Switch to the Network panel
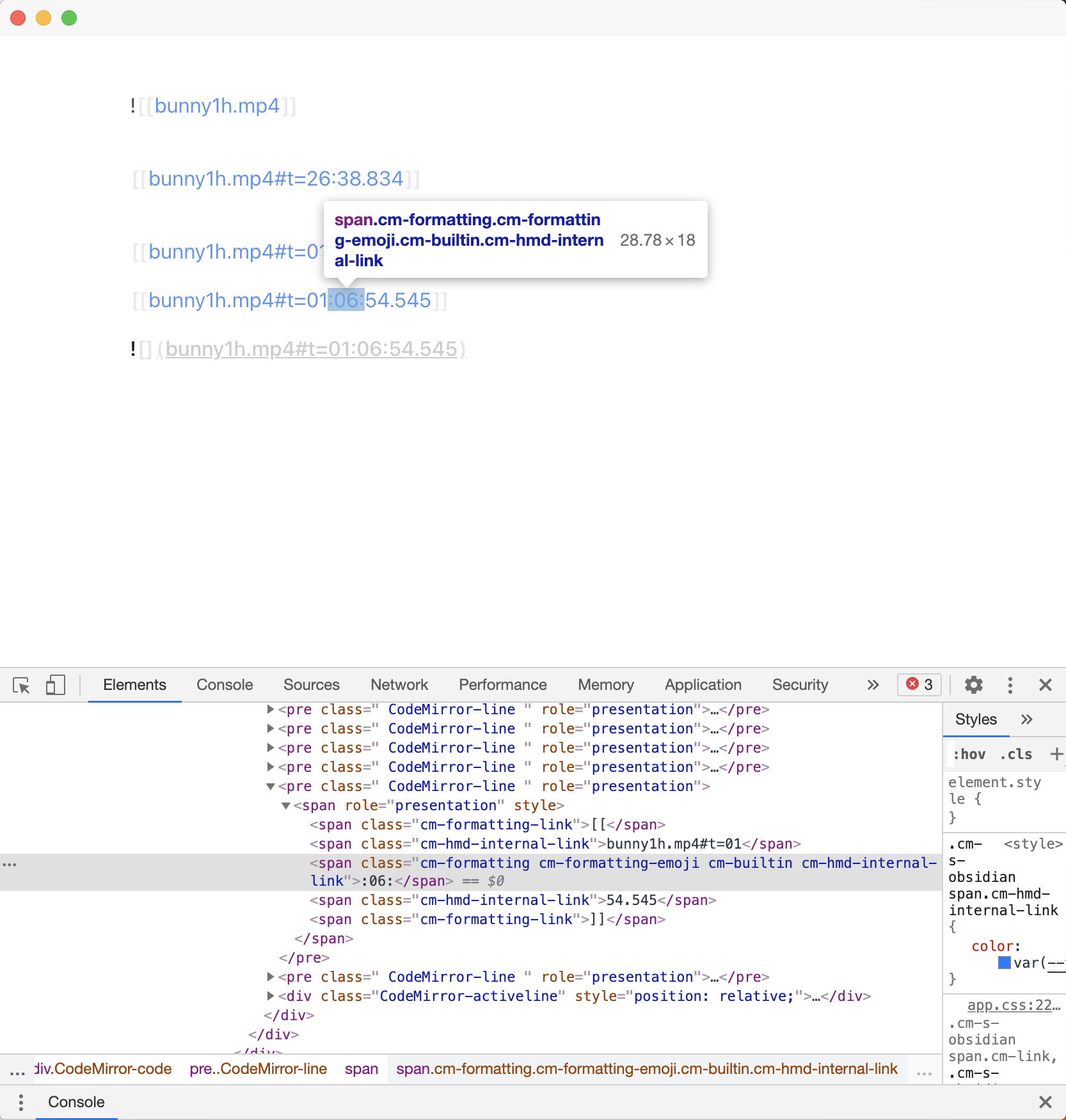This screenshot has height=1120, width=1066. tap(399, 684)
